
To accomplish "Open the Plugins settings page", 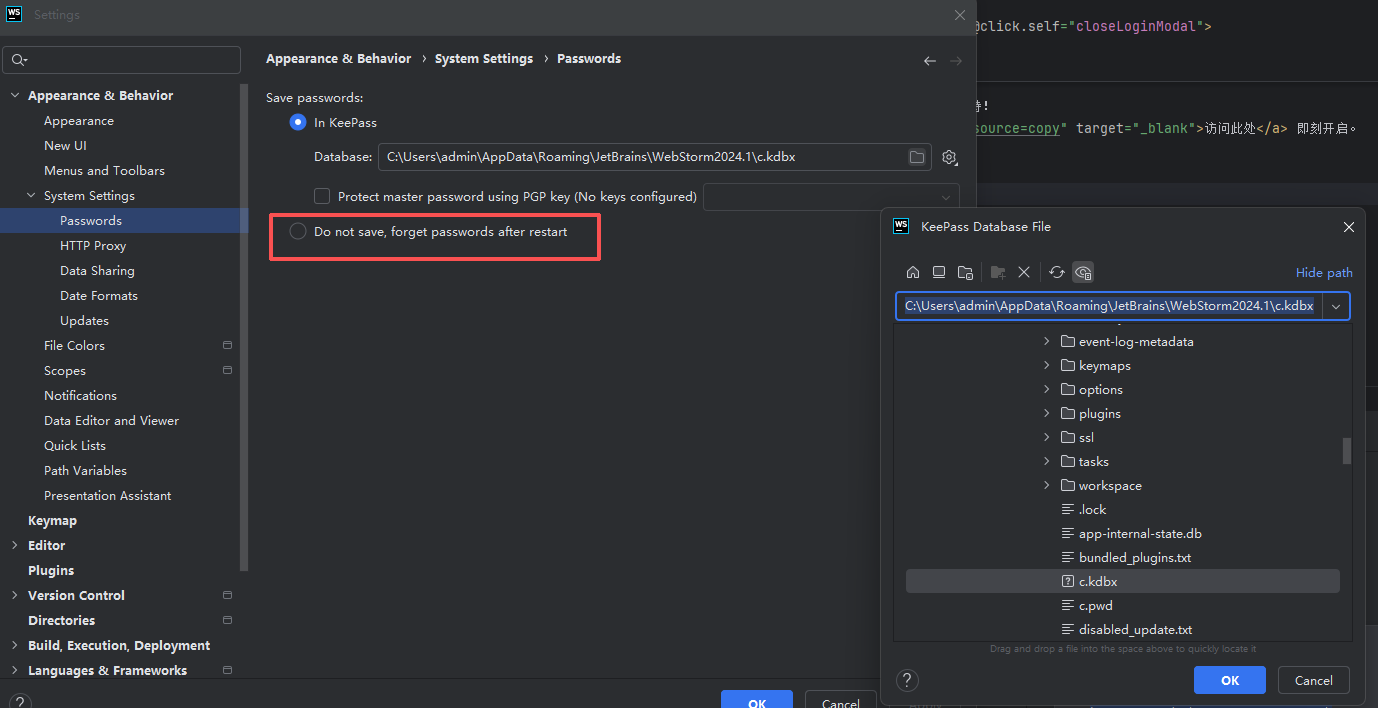I will [x=51, y=570].
